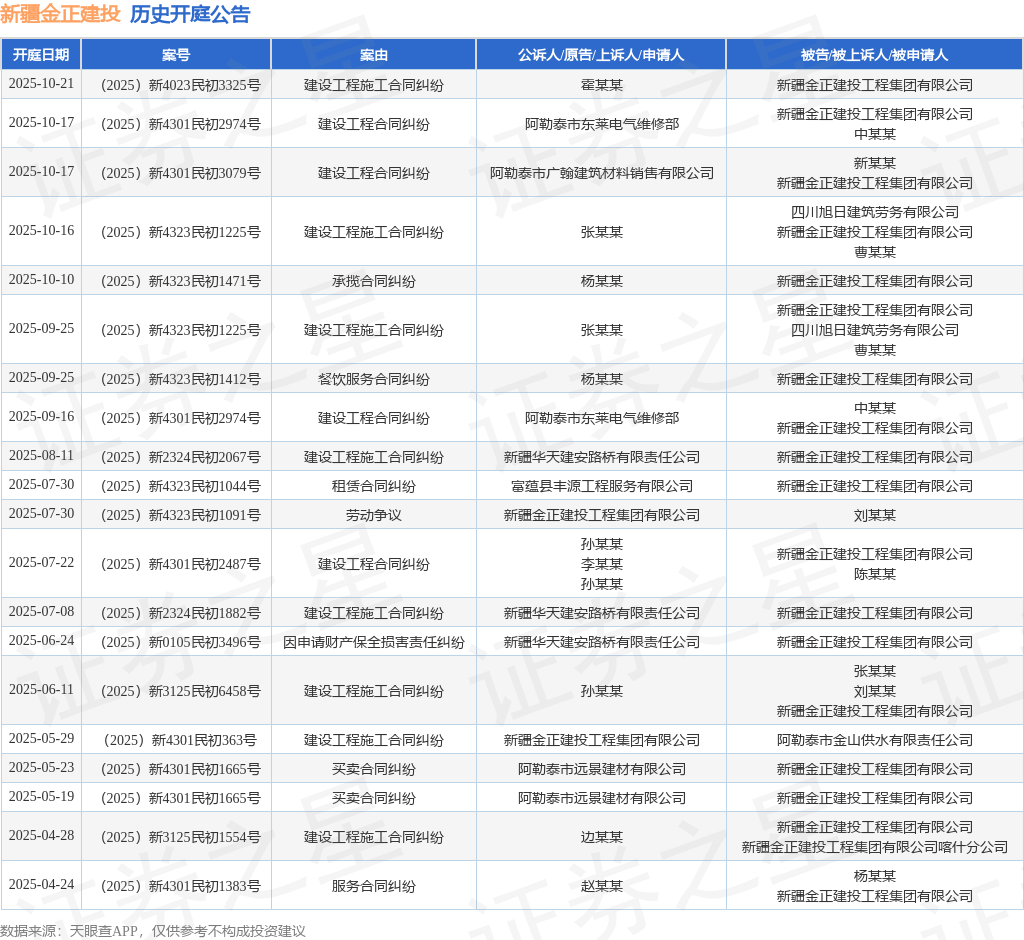Select date cell 2025-06-11
Viewport: 1024px width, 940px height.
tap(41, 690)
